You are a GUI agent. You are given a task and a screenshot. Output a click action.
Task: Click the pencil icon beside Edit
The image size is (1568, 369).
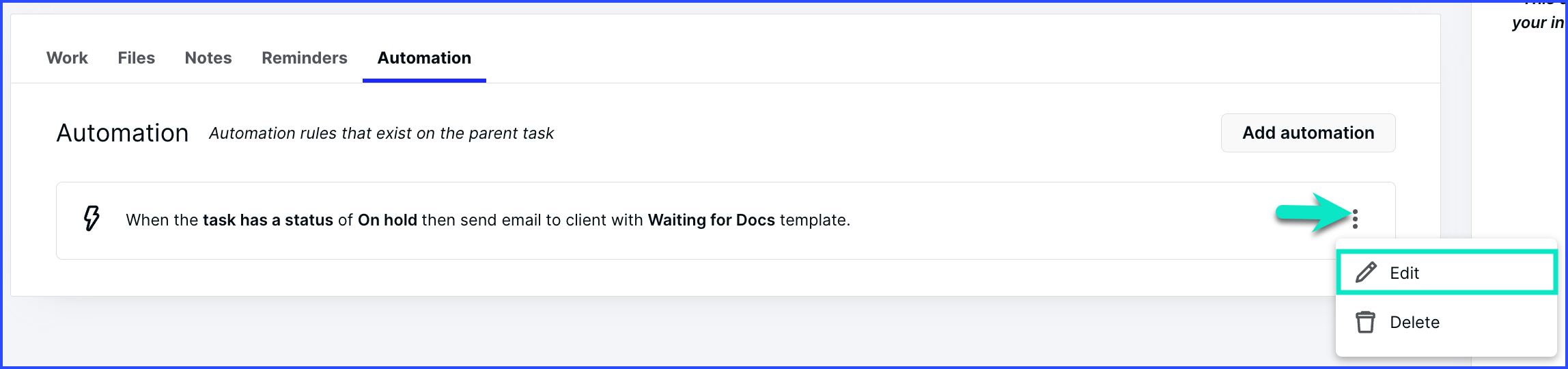(1366, 273)
